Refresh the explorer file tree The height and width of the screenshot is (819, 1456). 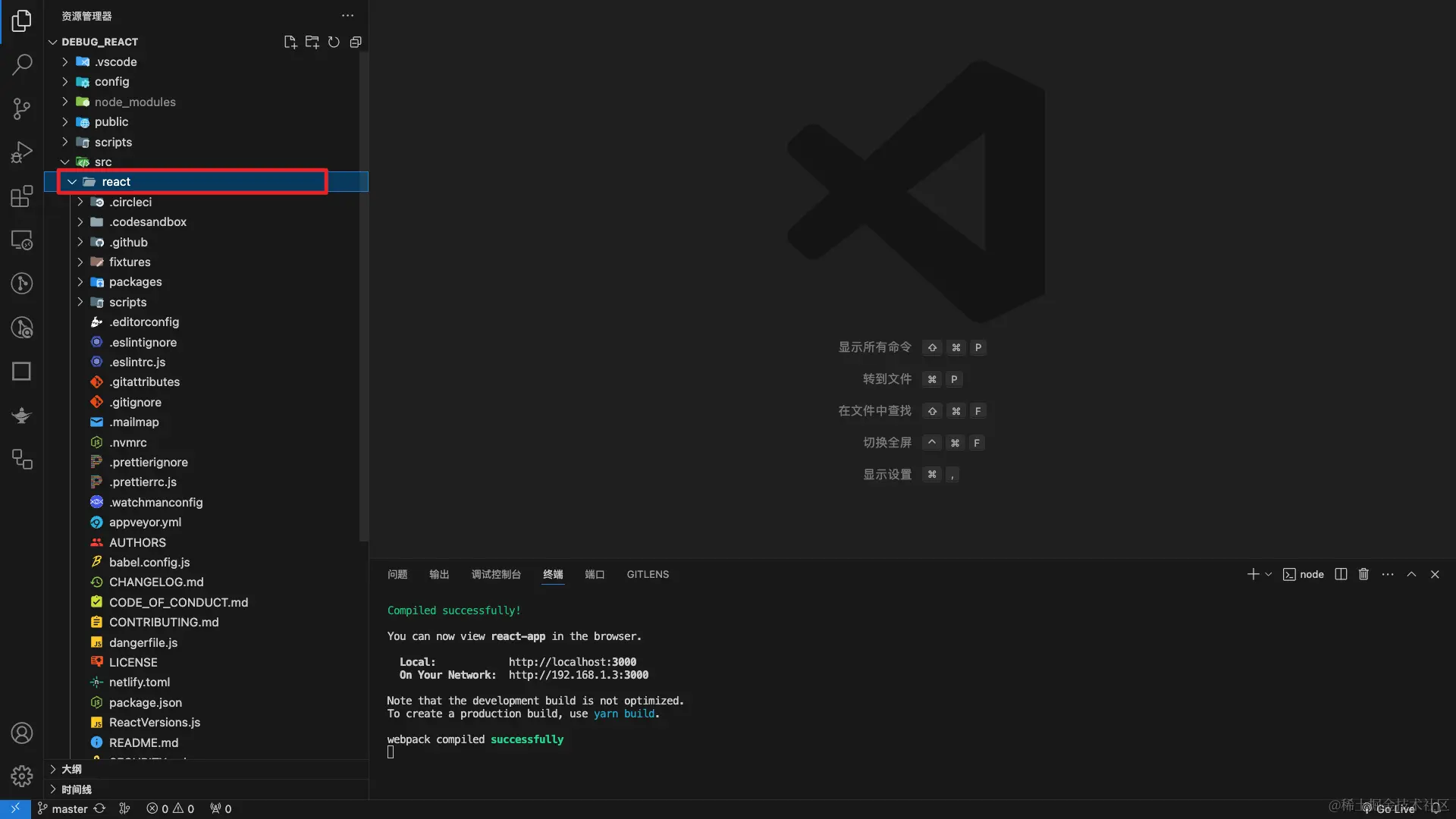point(334,42)
